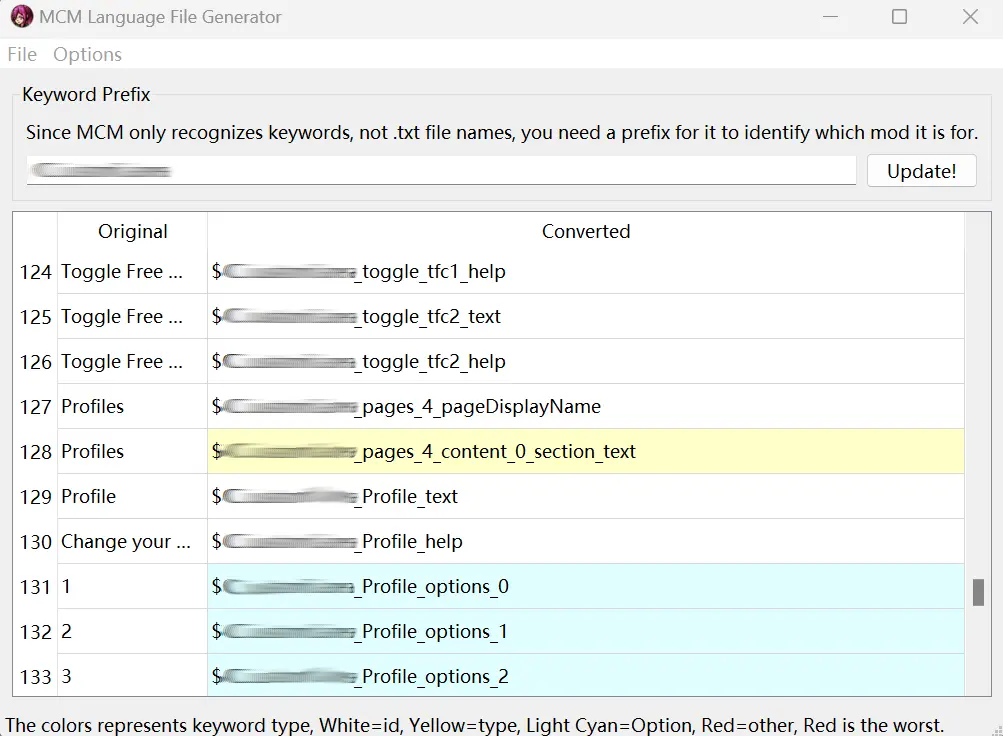Click the Original column header

pyautogui.click(x=132, y=231)
